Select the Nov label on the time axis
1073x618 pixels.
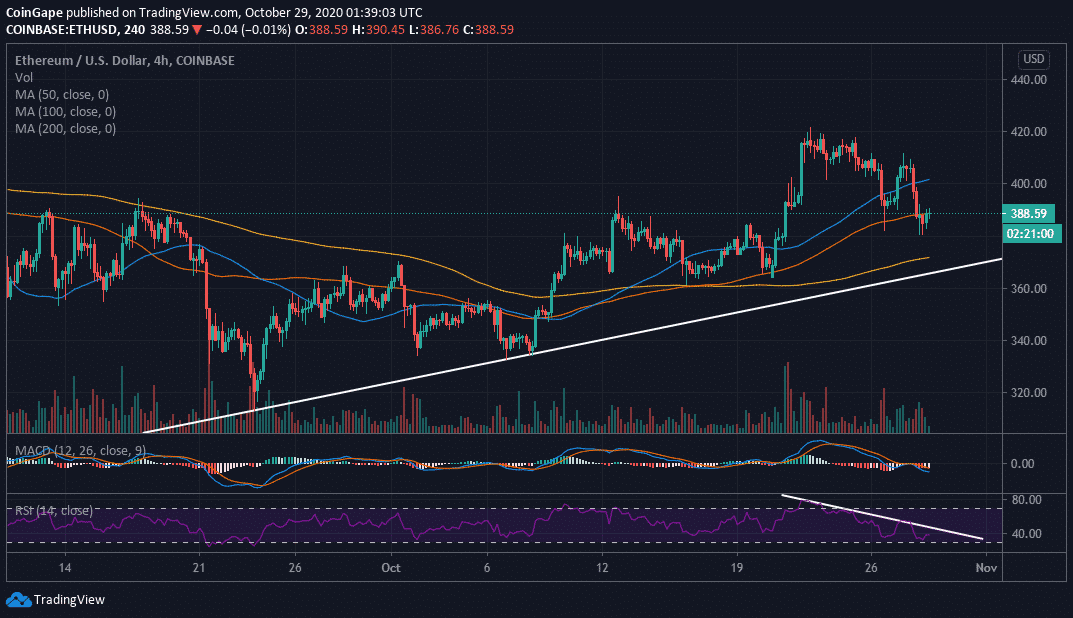(x=988, y=566)
